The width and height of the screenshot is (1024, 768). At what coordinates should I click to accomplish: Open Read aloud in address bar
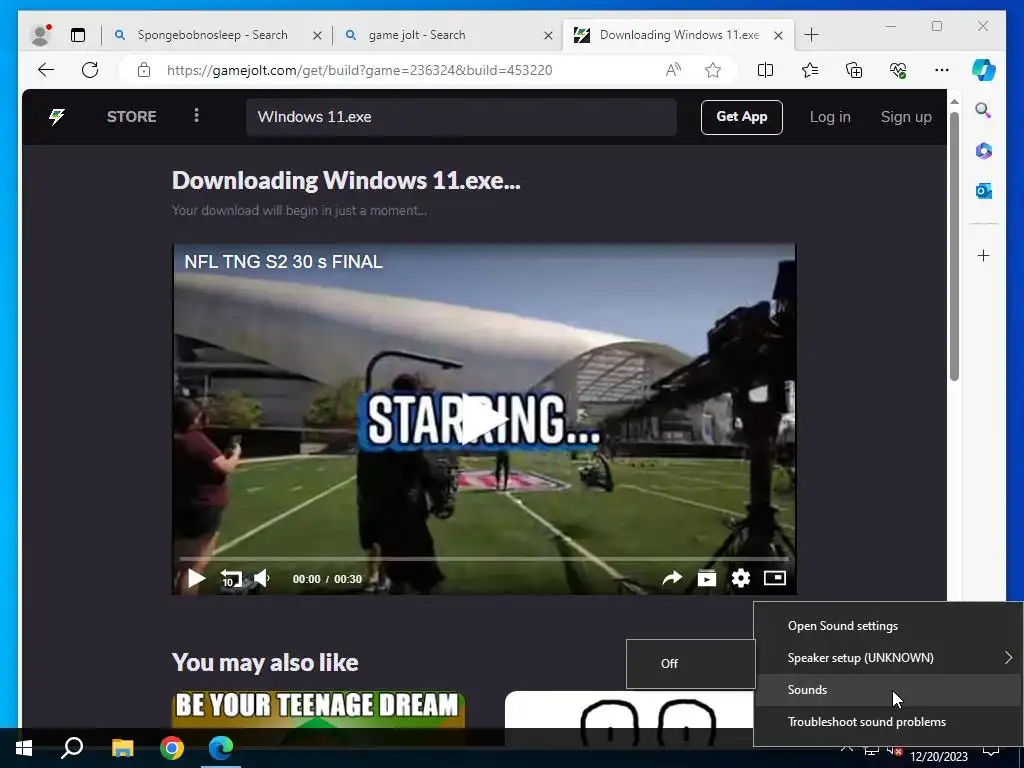(x=673, y=70)
